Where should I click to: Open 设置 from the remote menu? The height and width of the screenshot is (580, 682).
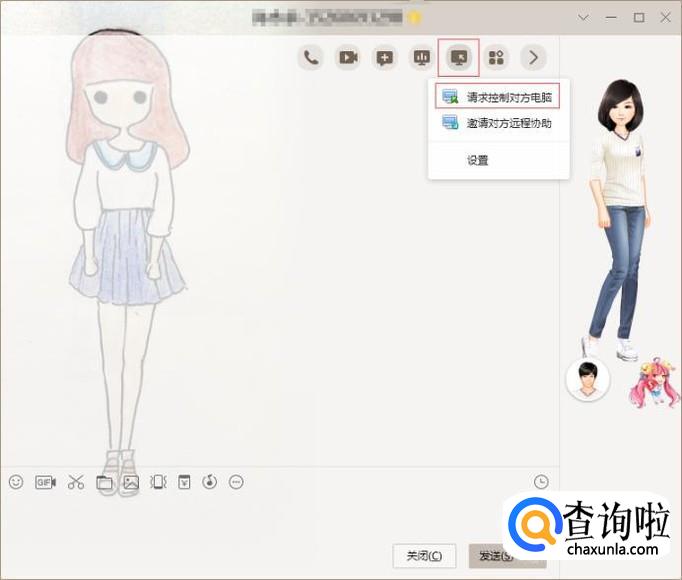tap(478, 160)
